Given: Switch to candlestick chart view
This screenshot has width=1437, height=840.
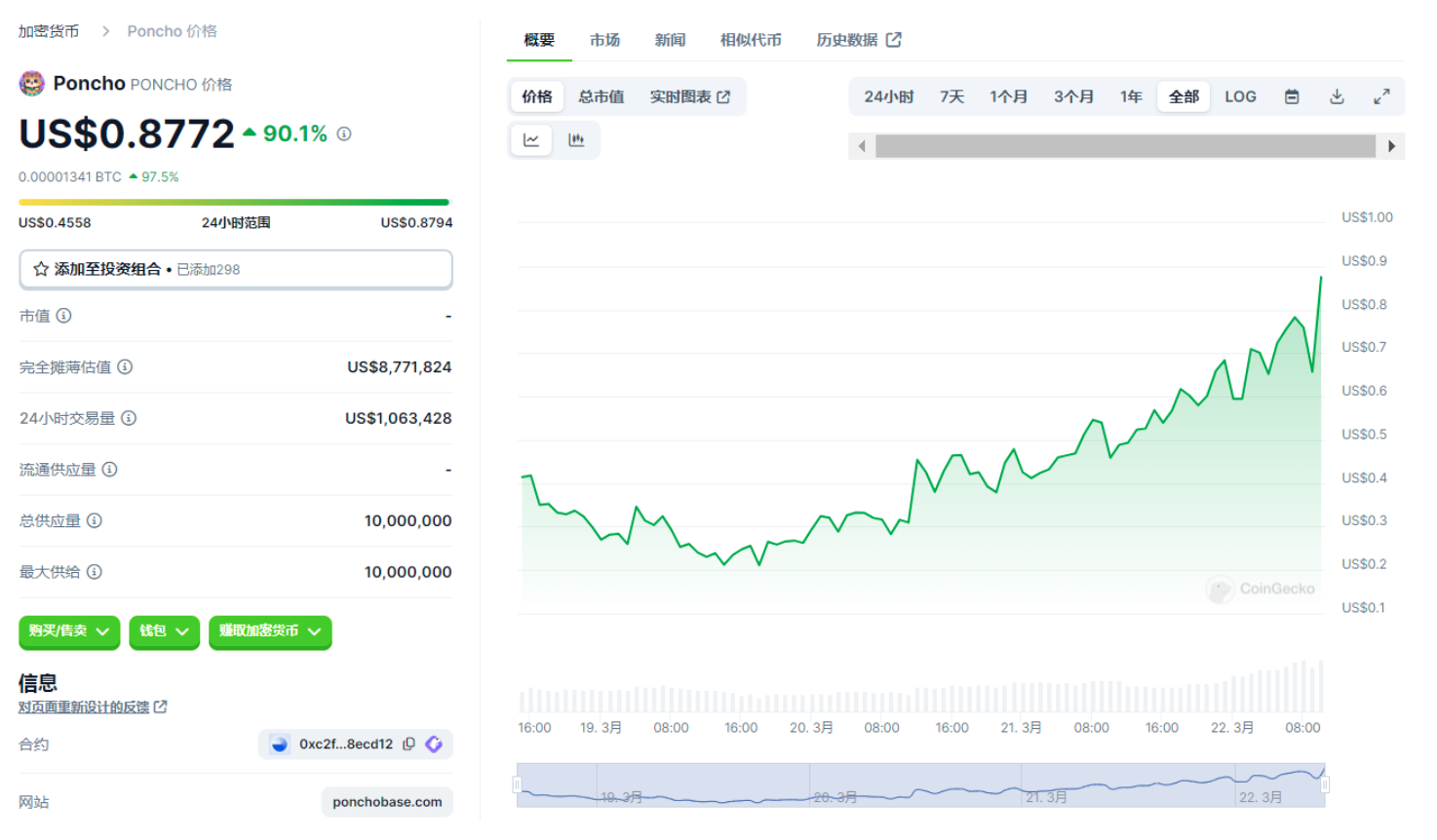Looking at the screenshot, I should [576, 139].
